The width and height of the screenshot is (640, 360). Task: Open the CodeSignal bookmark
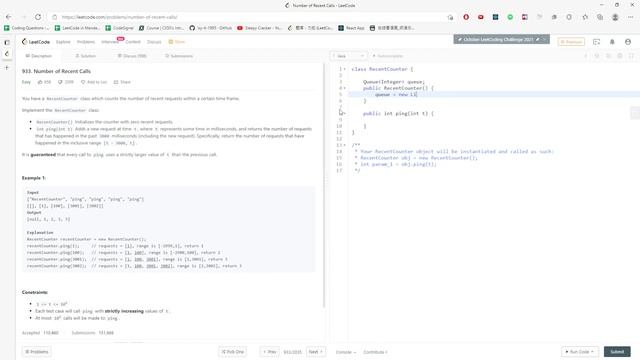coord(119,28)
